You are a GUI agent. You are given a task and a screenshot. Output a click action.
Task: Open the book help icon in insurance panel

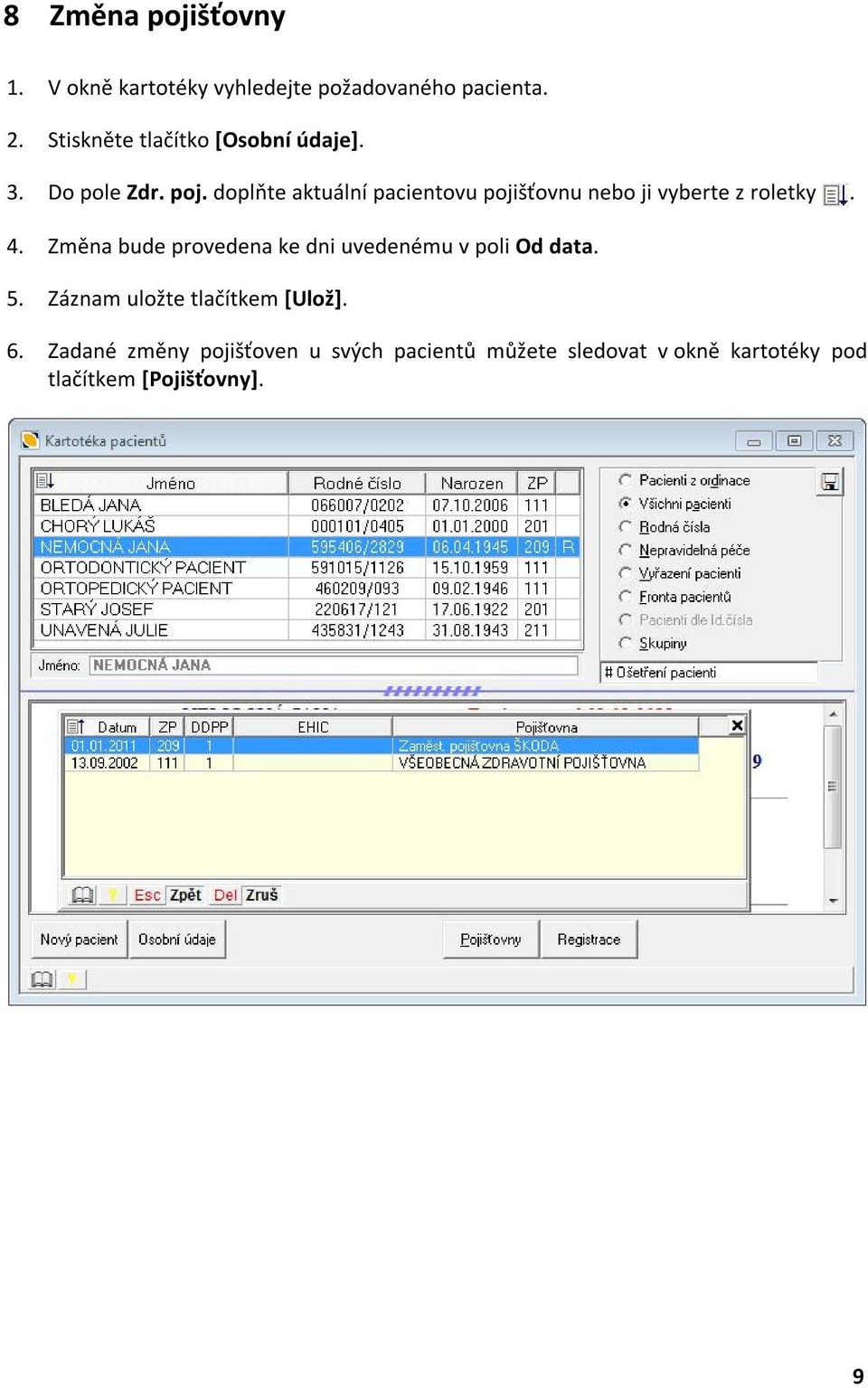[82, 894]
